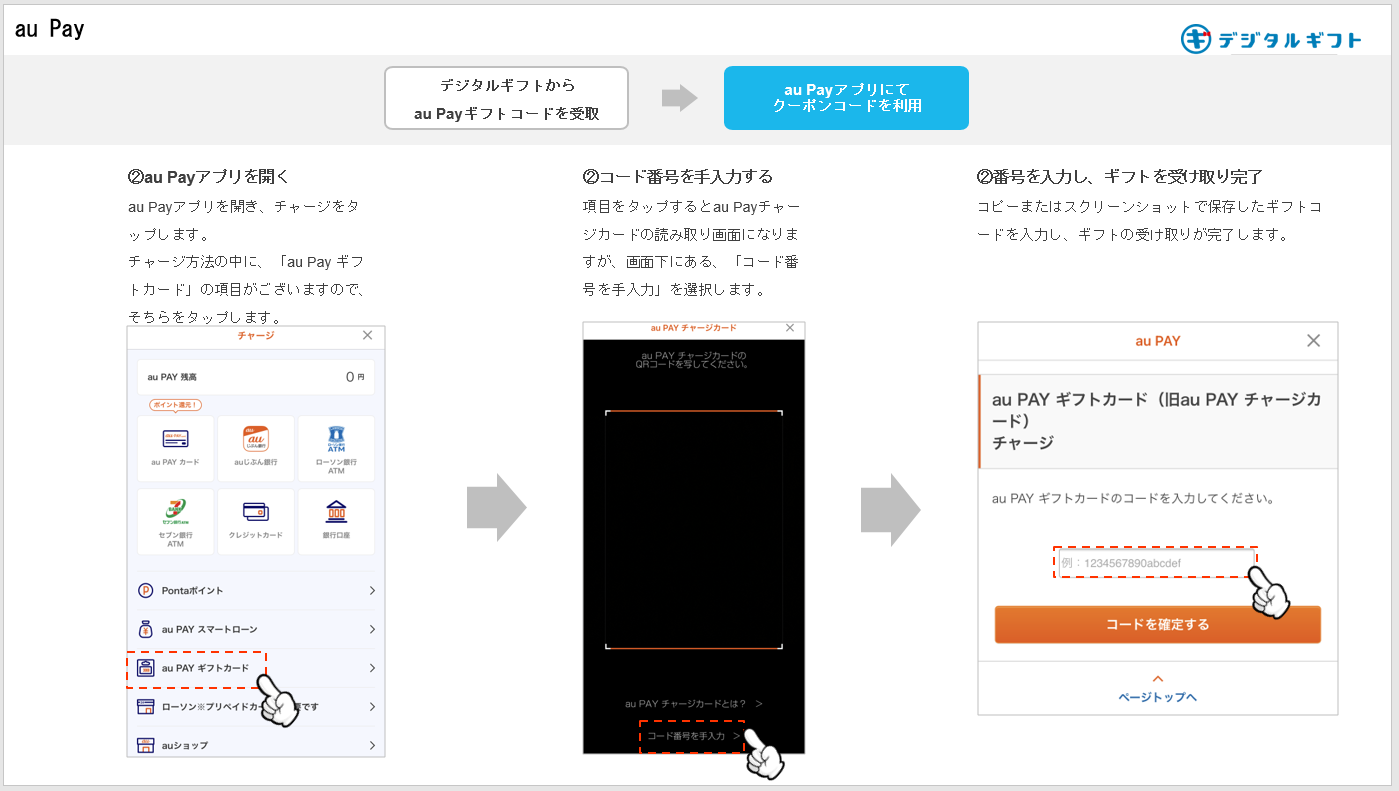Viewport: 1399px width, 791px height.
Task: Click the 0 円 balance amount
Action: pos(355,377)
